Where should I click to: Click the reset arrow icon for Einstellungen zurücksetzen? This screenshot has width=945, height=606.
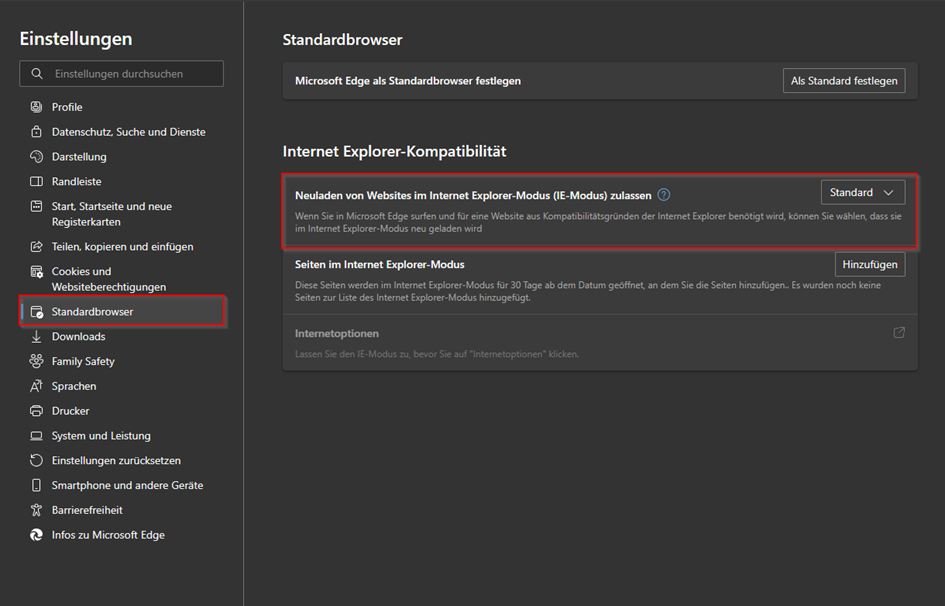pyautogui.click(x=37, y=460)
